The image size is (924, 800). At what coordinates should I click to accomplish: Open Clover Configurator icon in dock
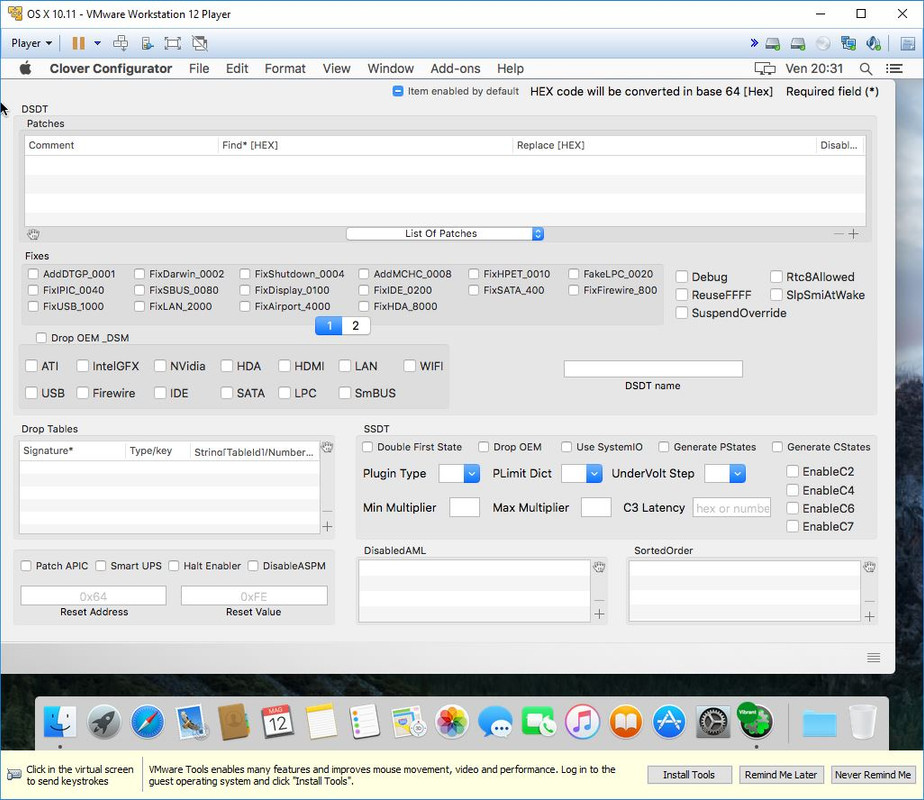coord(756,720)
